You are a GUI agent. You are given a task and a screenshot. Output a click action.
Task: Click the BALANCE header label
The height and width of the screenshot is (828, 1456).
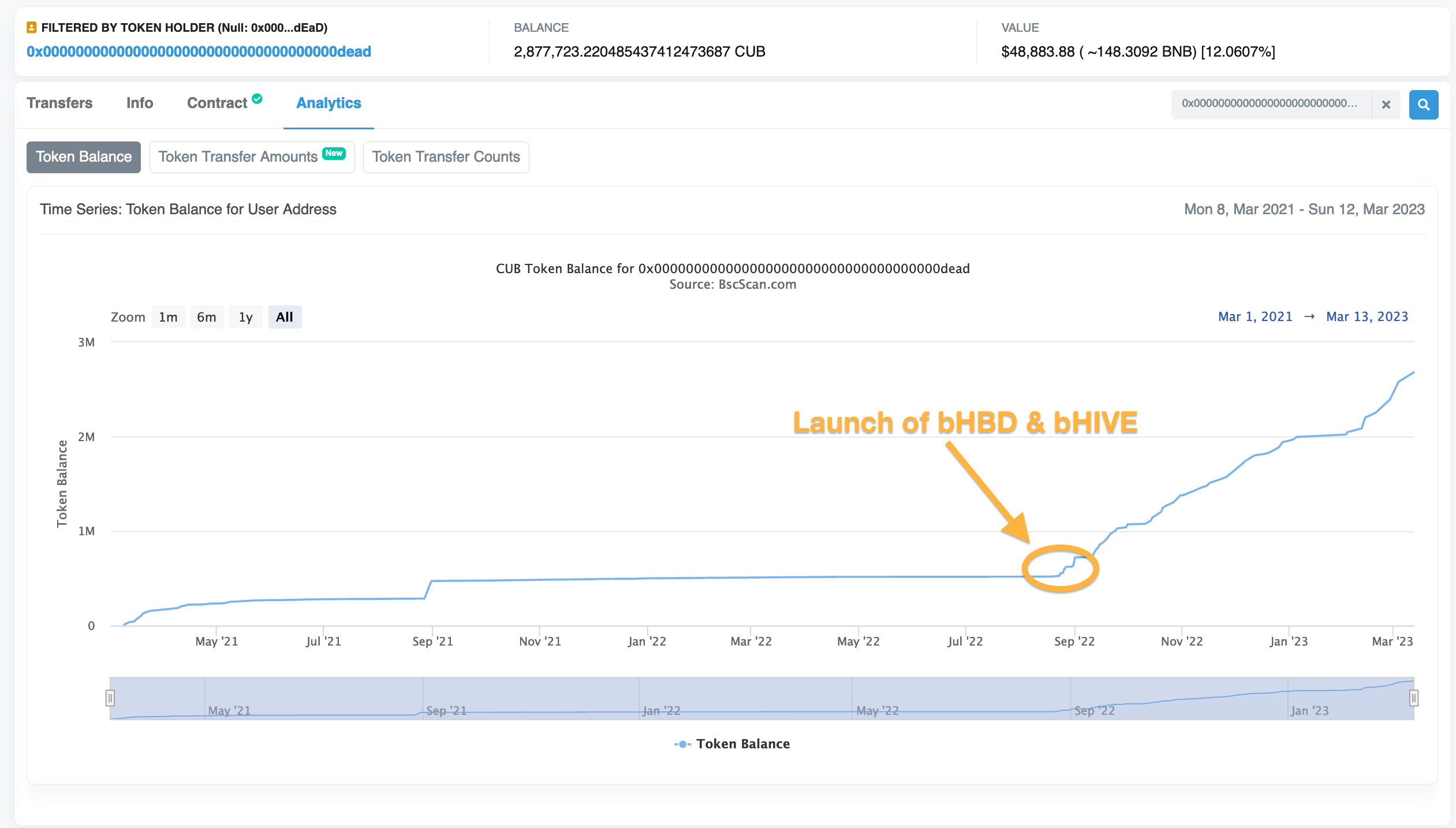point(541,28)
